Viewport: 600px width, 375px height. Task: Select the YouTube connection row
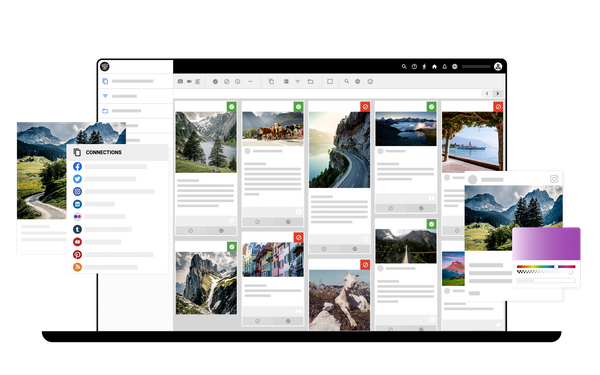(x=118, y=242)
